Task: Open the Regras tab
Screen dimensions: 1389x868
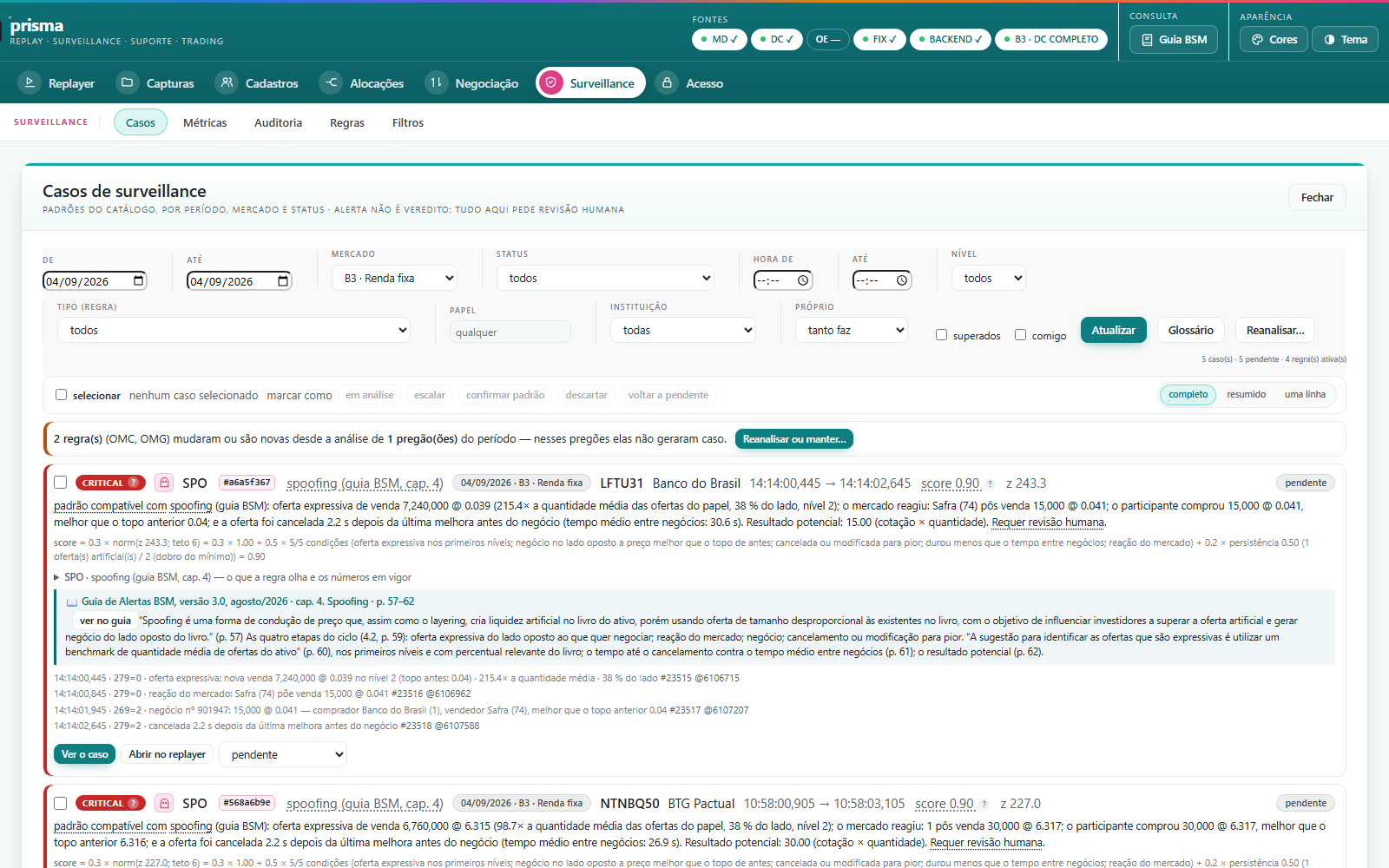Action: (x=347, y=122)
